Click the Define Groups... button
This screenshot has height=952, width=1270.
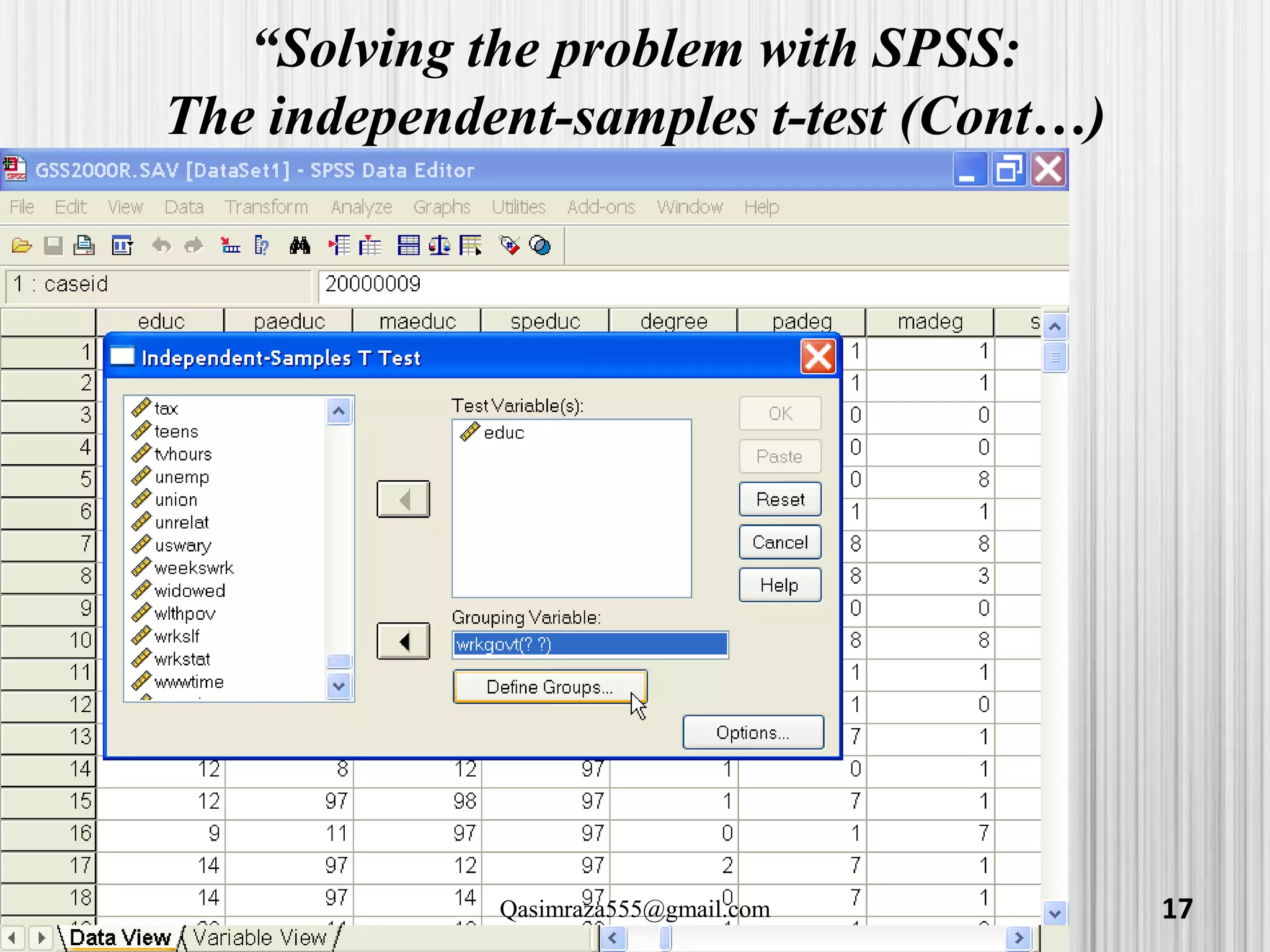[x=550, y=687]
